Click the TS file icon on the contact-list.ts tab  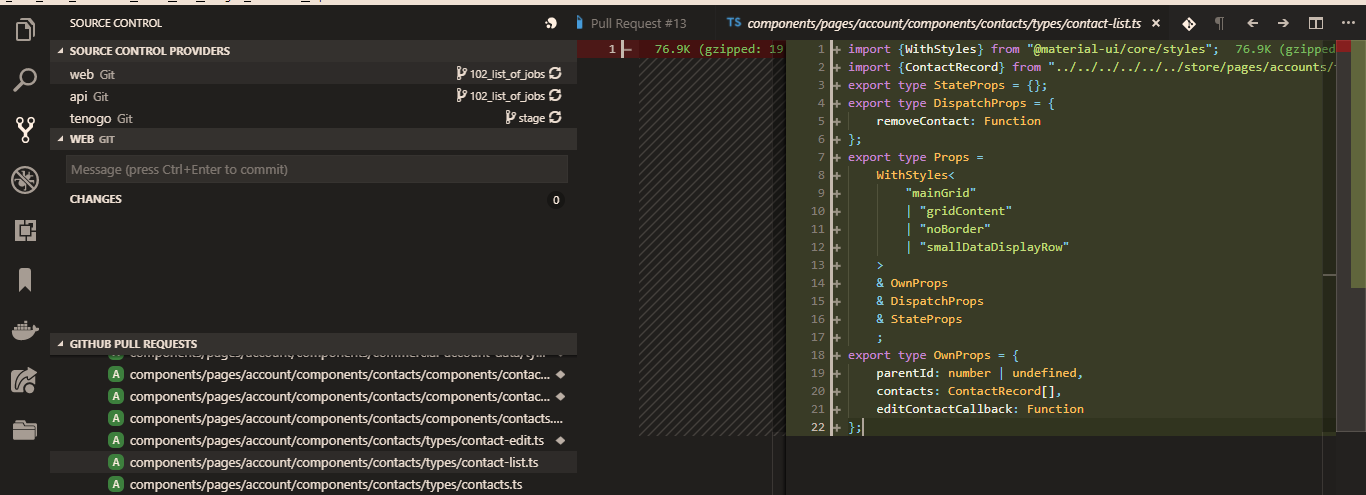pos(734,23)
